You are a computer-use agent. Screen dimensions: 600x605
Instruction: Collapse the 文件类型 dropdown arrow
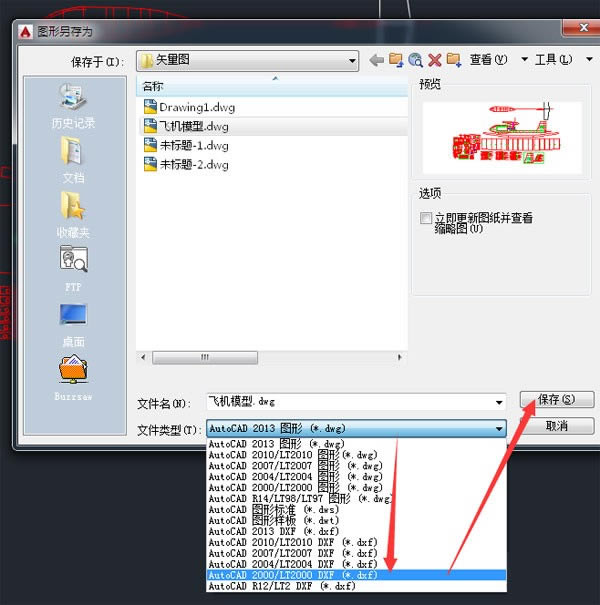(499, 429)
